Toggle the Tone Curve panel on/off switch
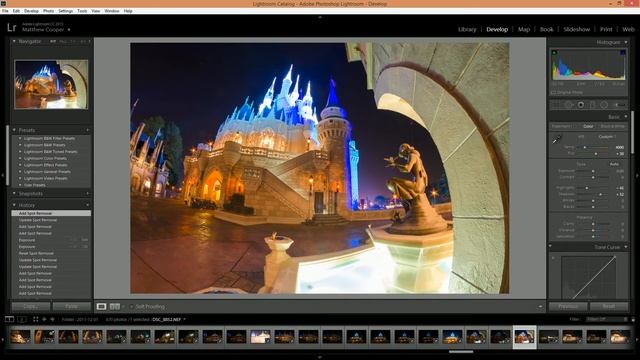This screenshot has width=640, height=360. pyautogui.click(x=551, y=247)
